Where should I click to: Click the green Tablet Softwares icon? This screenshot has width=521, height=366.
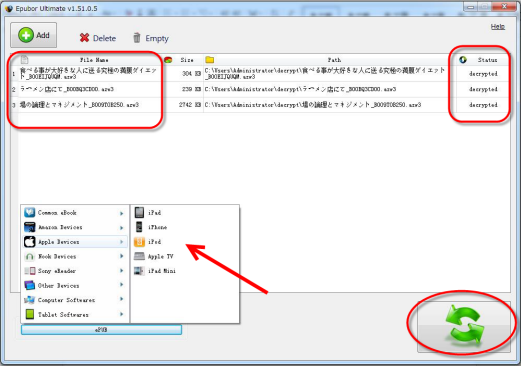pyautogui.click(x=30, y=314)
